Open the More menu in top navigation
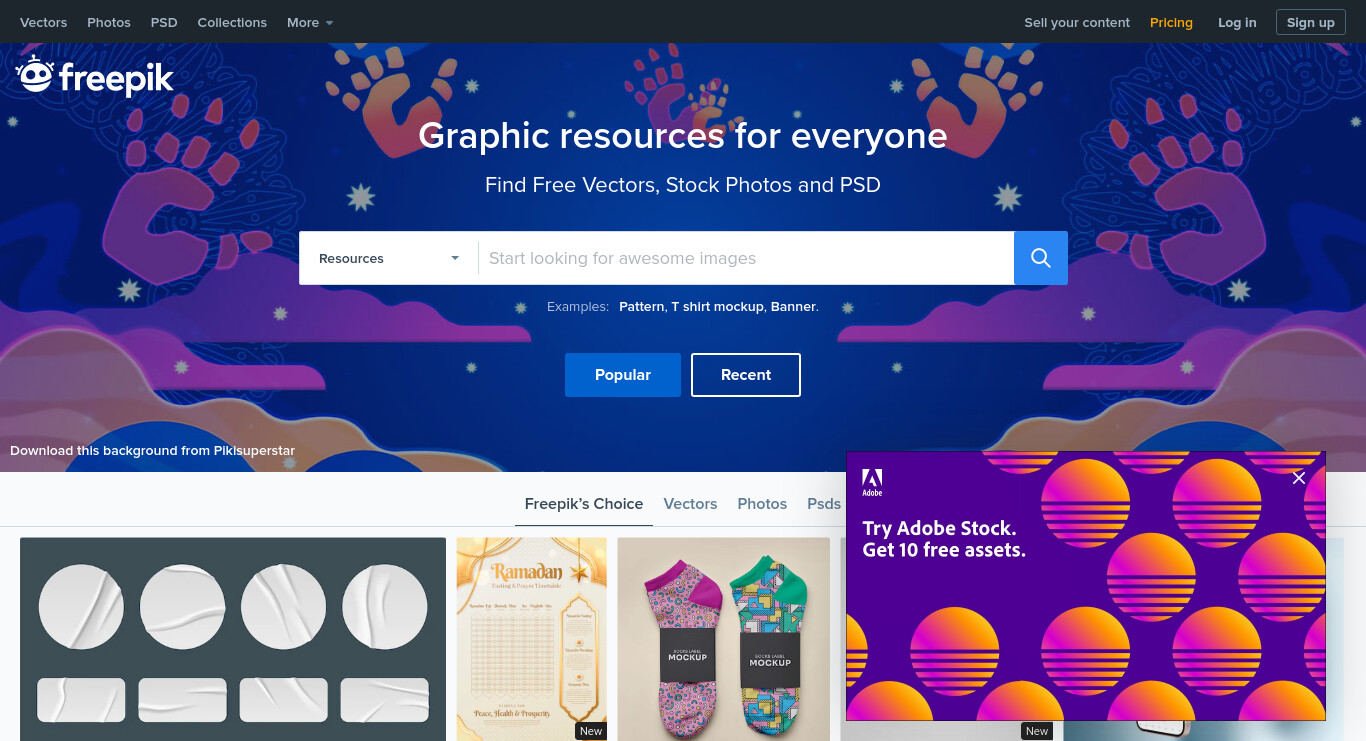Image resolution: width=1366 pixels, height=741 pixels. (310, 22)
